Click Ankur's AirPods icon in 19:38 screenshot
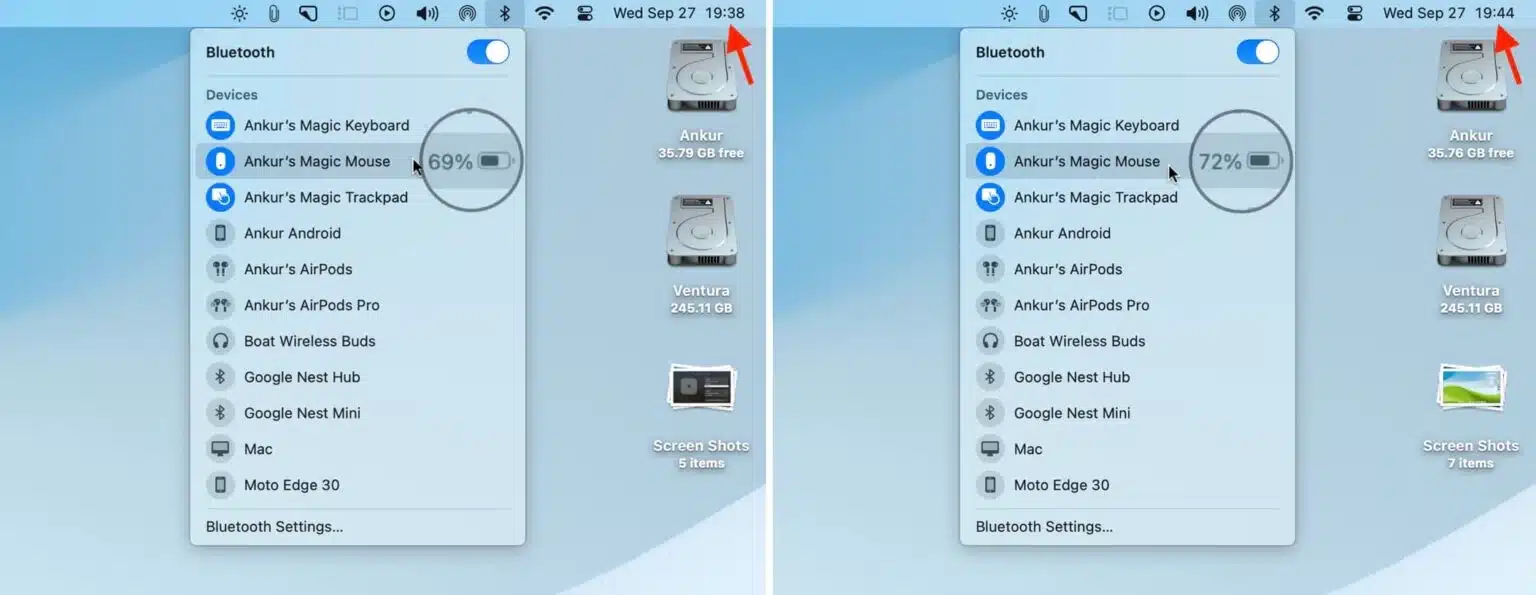Screen dimensions: 1536x595 point(220,269)
